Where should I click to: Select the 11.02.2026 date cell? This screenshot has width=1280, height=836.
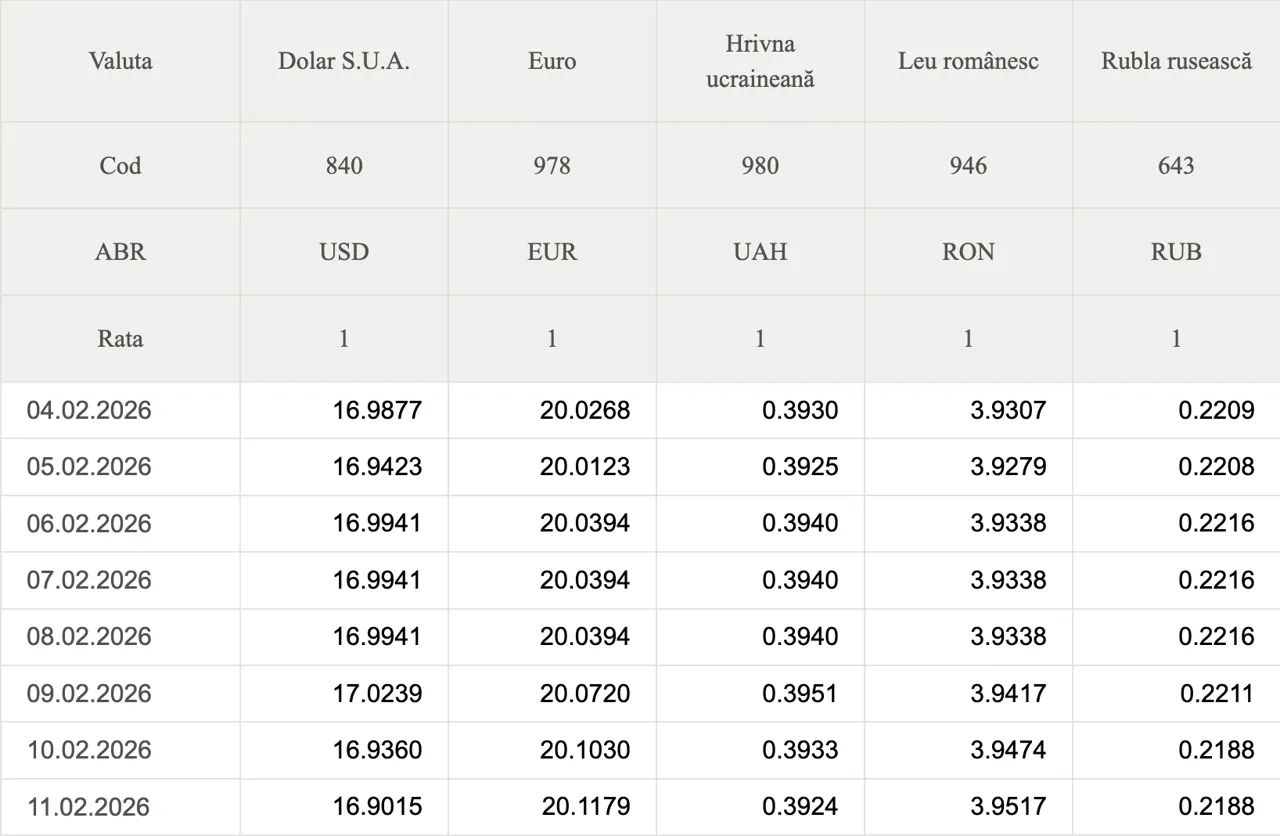(x=89, y=807)
